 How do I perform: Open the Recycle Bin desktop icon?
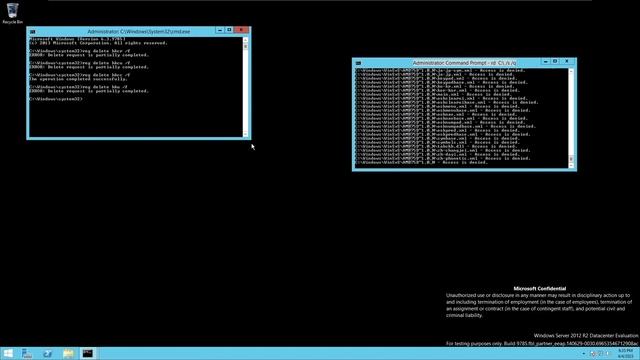12,13
